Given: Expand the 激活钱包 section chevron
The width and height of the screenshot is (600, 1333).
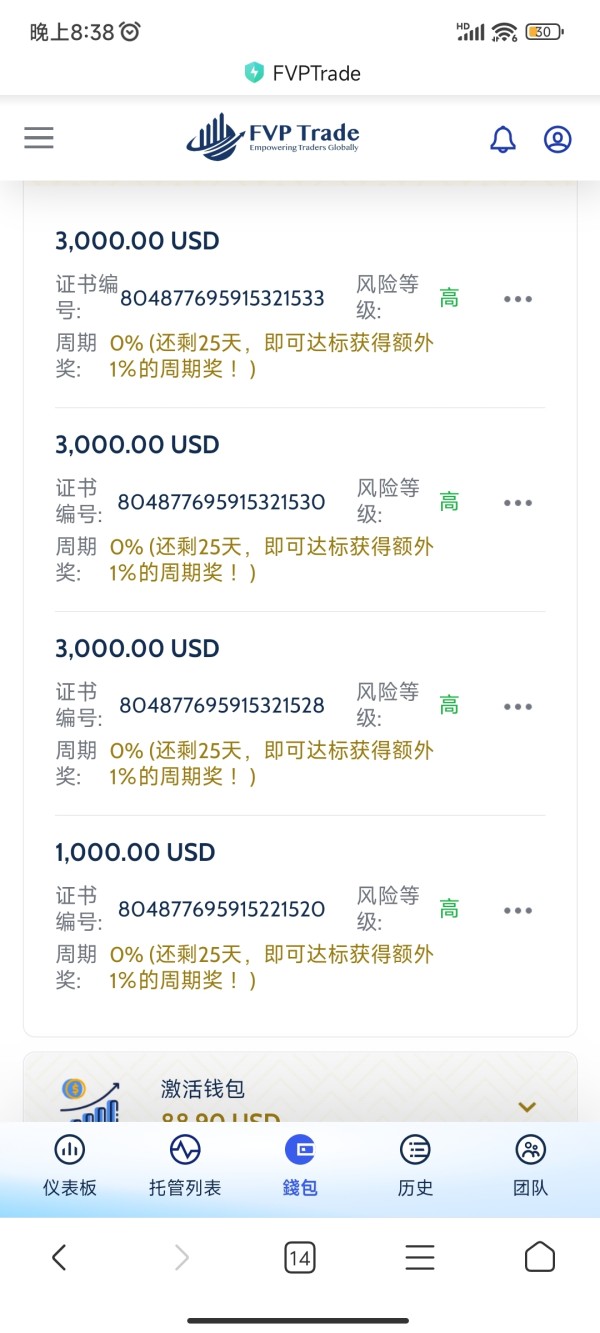Looking at the screenshot, I should [x=527, y=1106].
